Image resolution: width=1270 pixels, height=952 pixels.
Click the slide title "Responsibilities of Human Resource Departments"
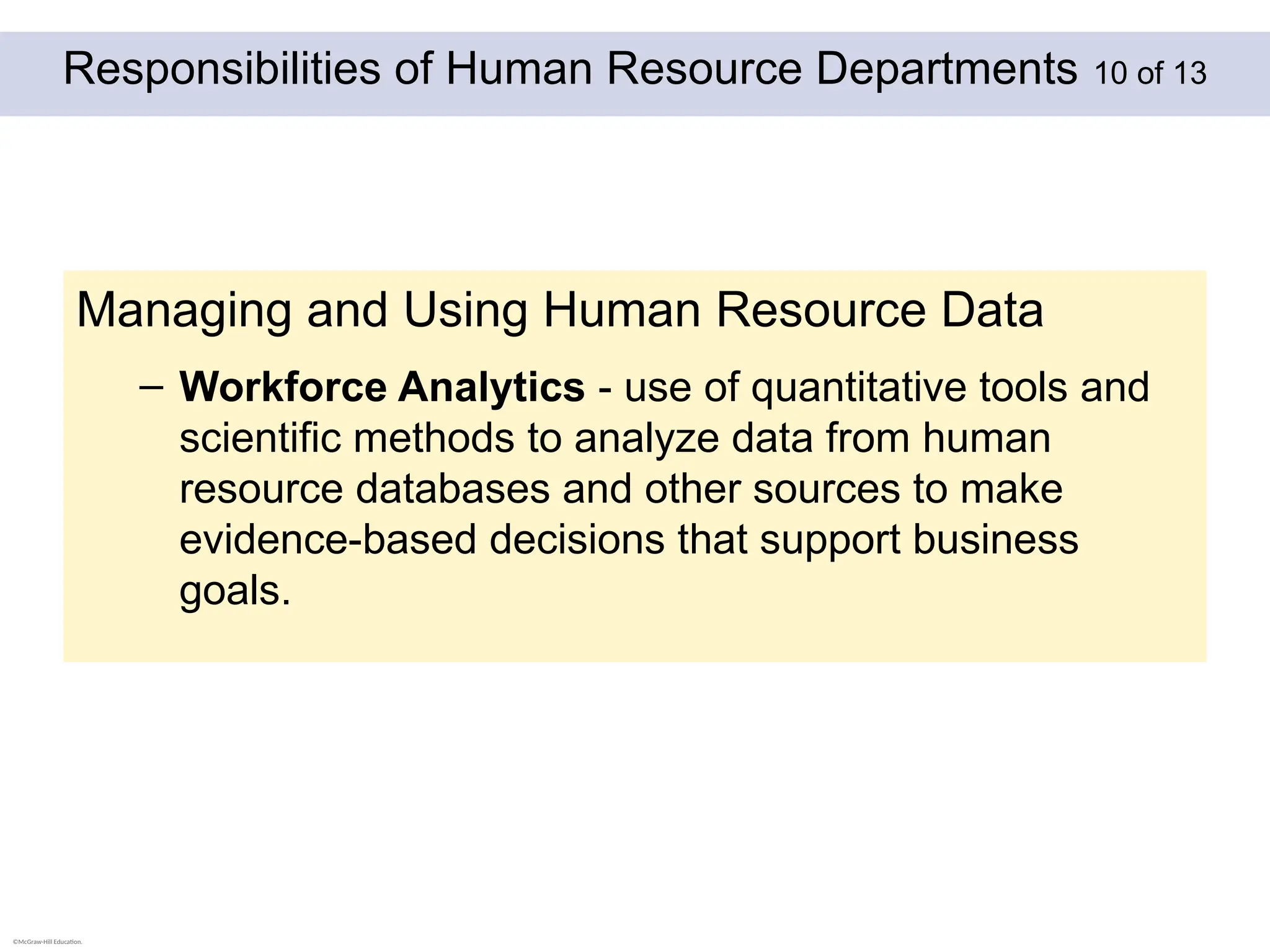click(570, 69)
